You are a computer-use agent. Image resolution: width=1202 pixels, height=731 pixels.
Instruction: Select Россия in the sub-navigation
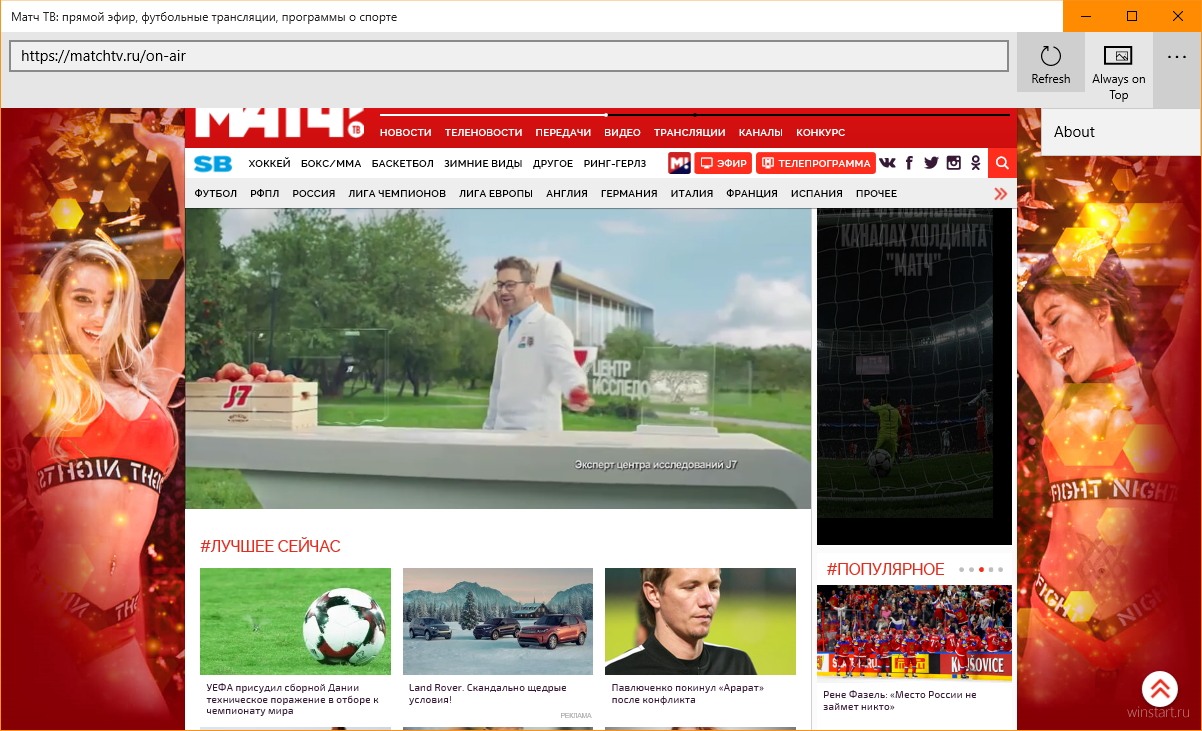[313, 193]
